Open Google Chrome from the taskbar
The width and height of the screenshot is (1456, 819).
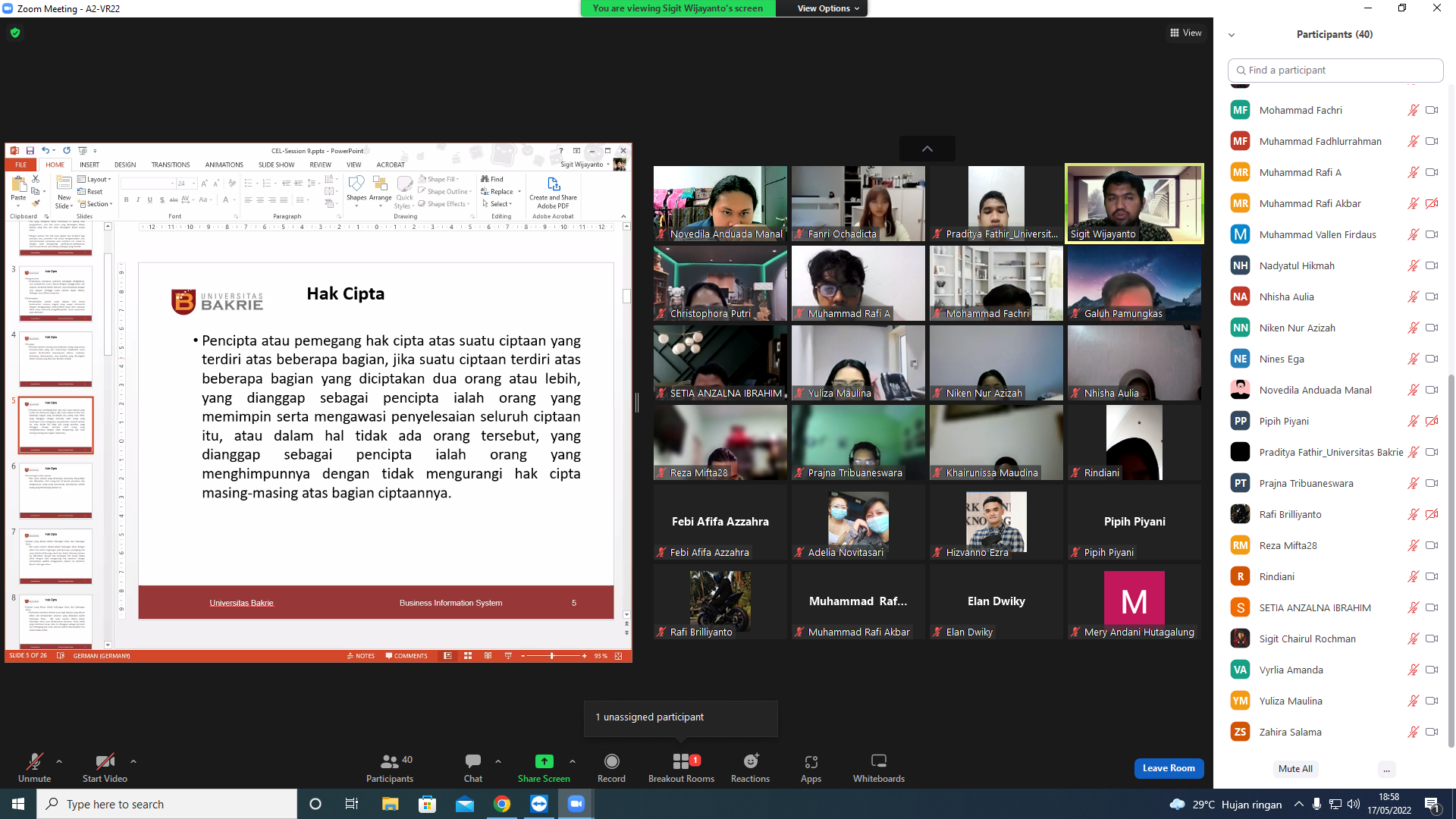(502, 804)
